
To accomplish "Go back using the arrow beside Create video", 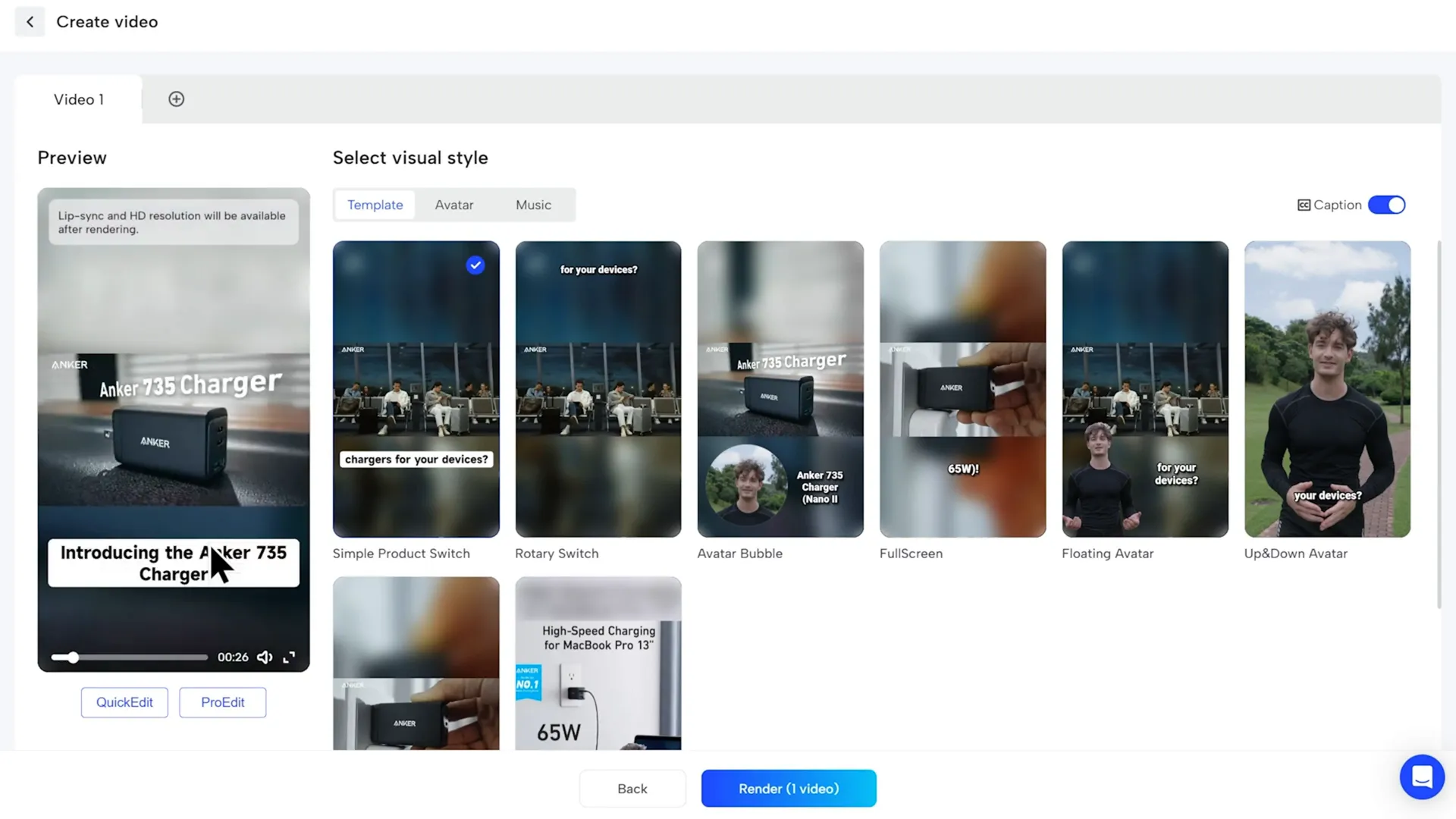I will [30, 22].
